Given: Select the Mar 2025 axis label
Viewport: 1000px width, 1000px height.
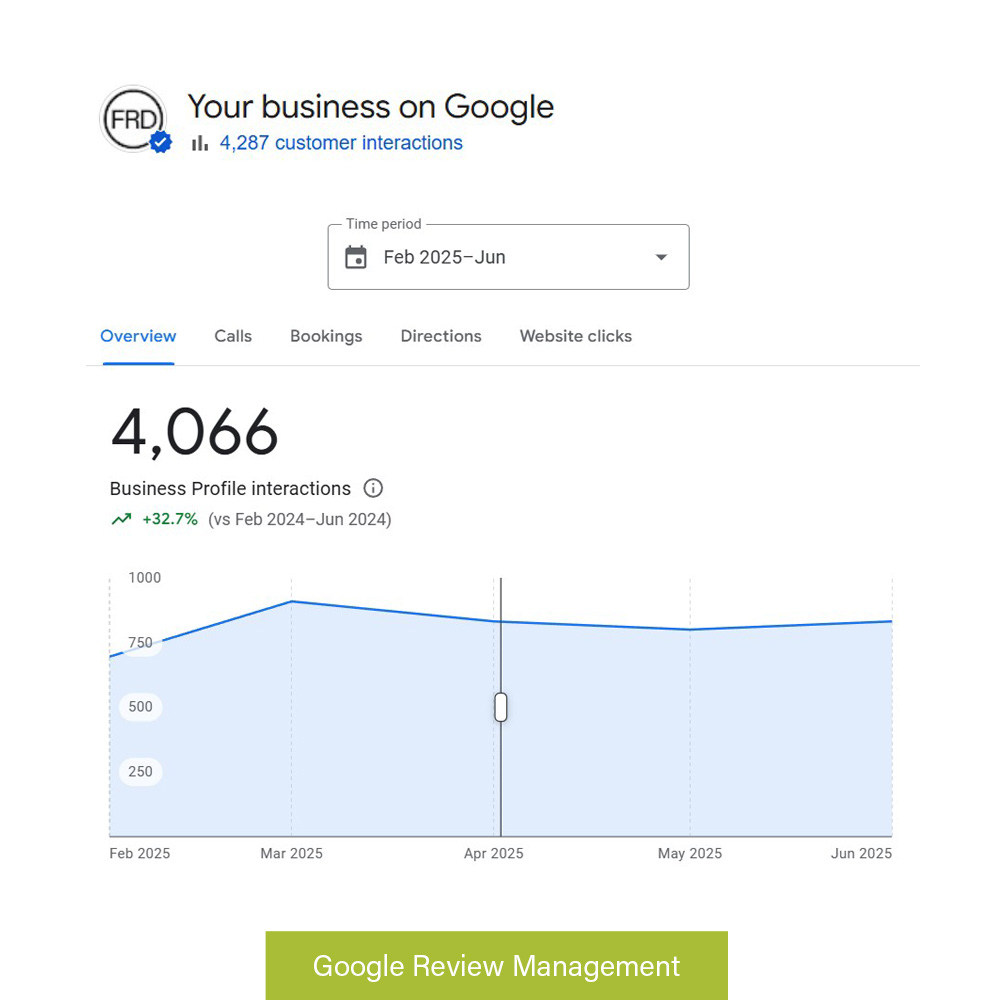Looking at the screenshot, I should (291, 853).
